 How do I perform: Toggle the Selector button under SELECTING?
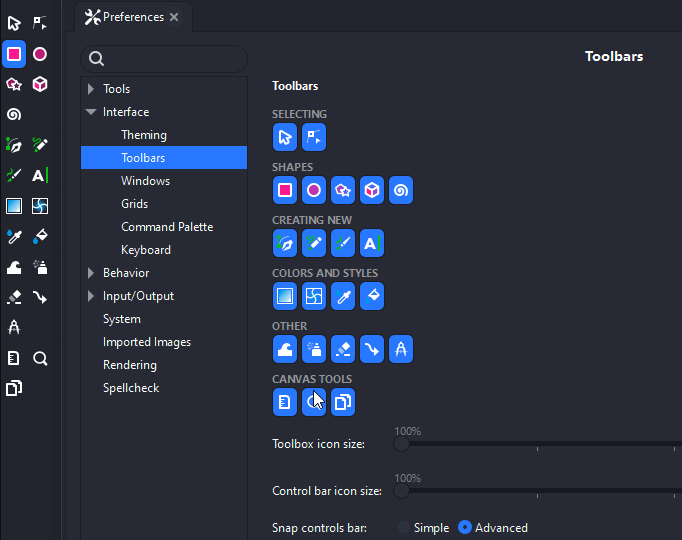click(285, 137)
